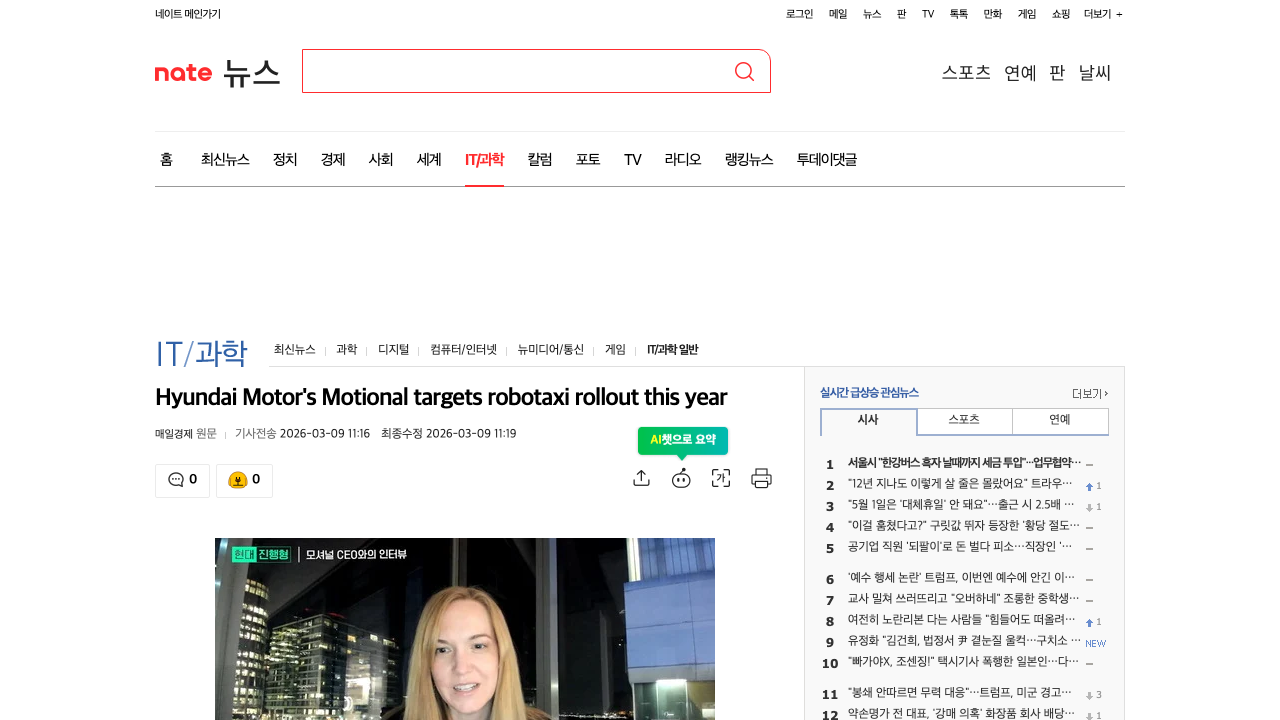Screen dimensions: 1280x720
Task: Open the IT/과학 menu item
Action: 484,159
